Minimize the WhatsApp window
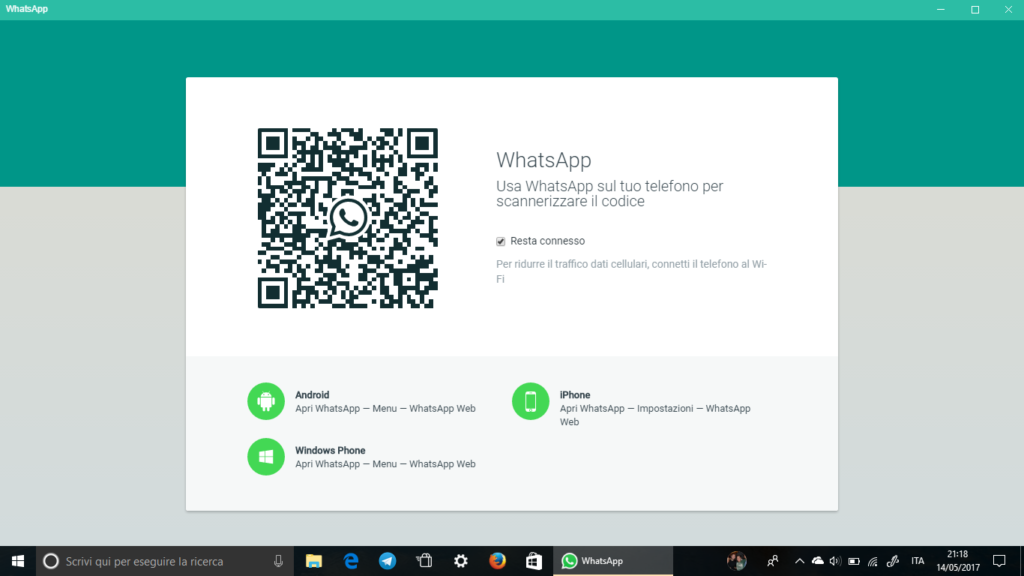The width and height of the screenshot is (1024, 576). [x=940, y=10]
